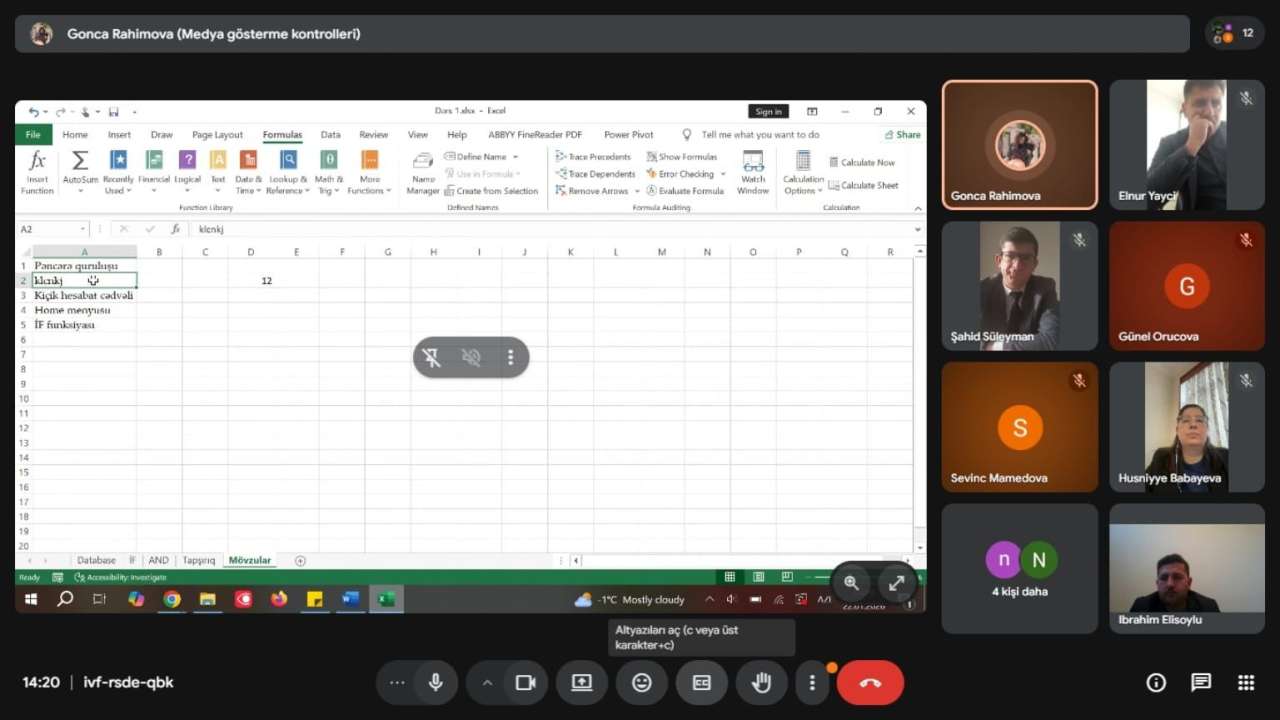
Task: Expand audio settings chevron arrow
Action: [x=487, y=683]
